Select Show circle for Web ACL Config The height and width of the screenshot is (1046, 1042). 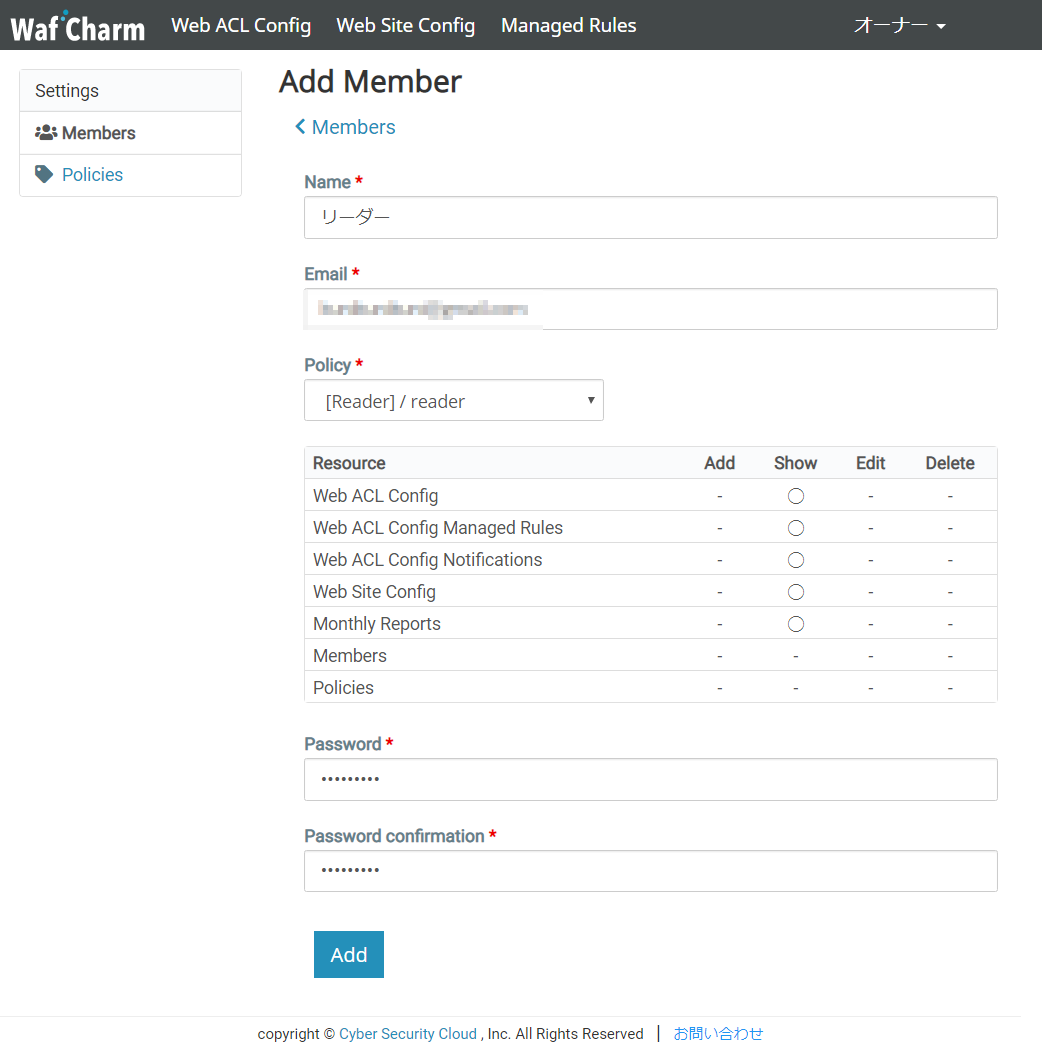(796, 496)
